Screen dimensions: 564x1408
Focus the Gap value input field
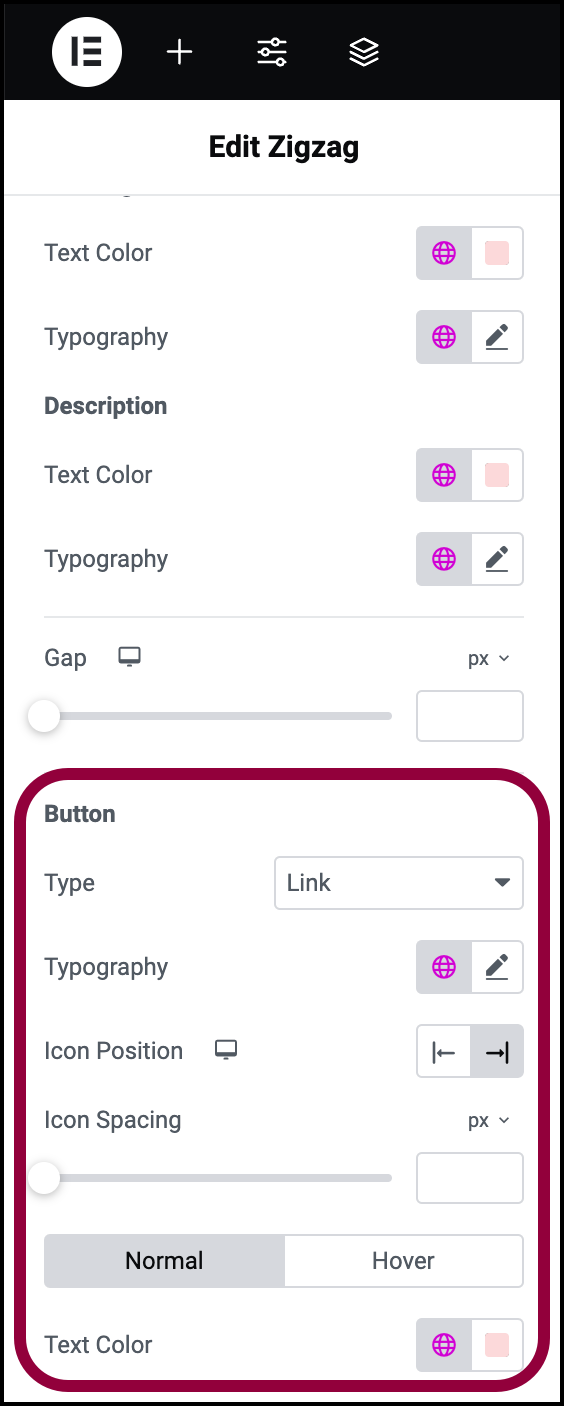tap(470, 716)
